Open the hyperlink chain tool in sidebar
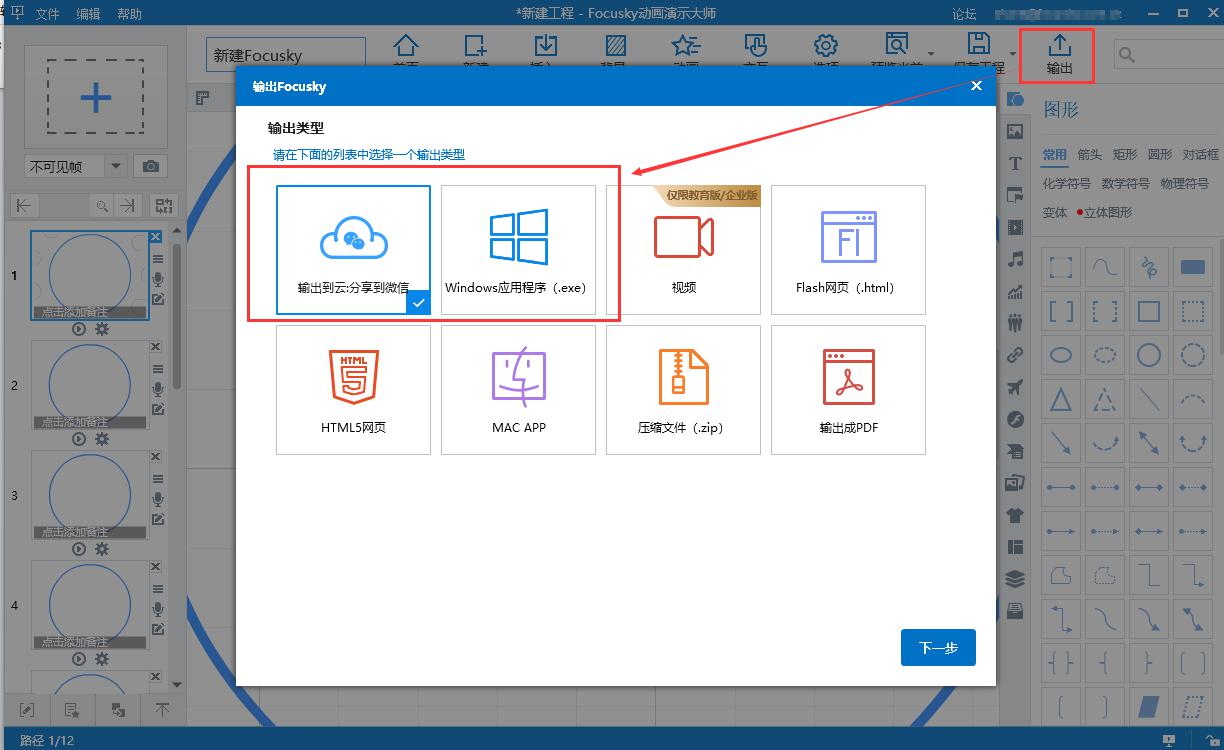This screenshot has height=750, width=1224. click(1015, 355)
